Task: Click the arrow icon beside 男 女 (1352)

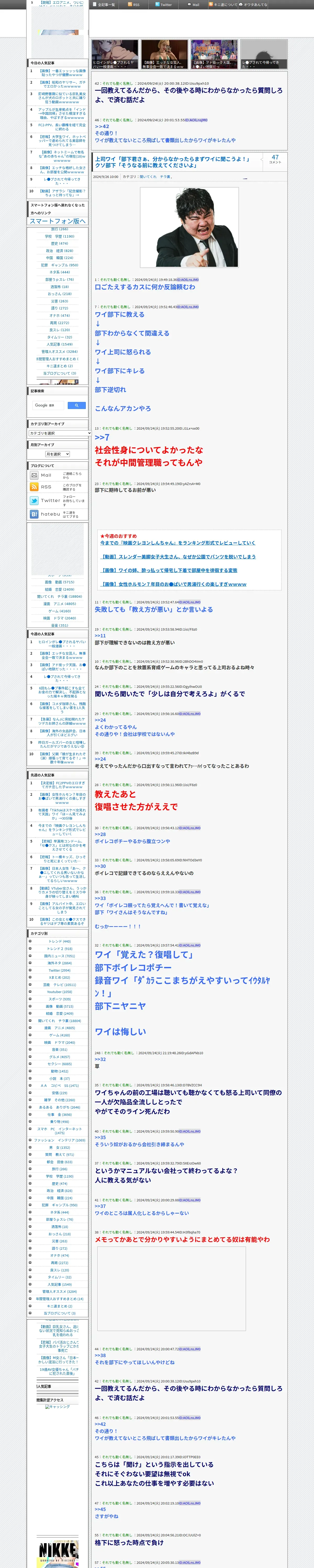Action: pos(30,1148)
